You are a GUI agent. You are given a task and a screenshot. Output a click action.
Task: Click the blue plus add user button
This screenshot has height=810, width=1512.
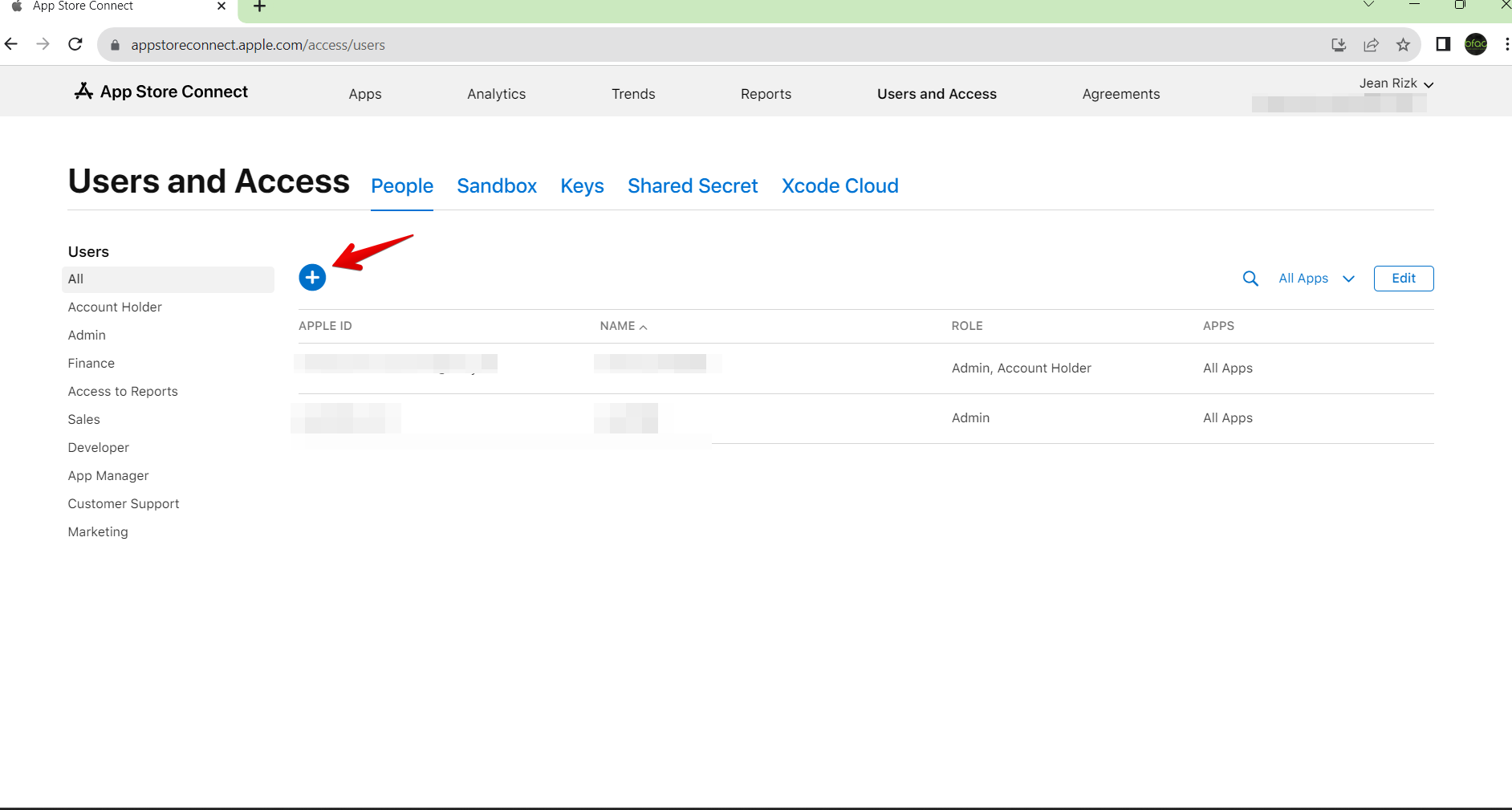click(312, 278)
